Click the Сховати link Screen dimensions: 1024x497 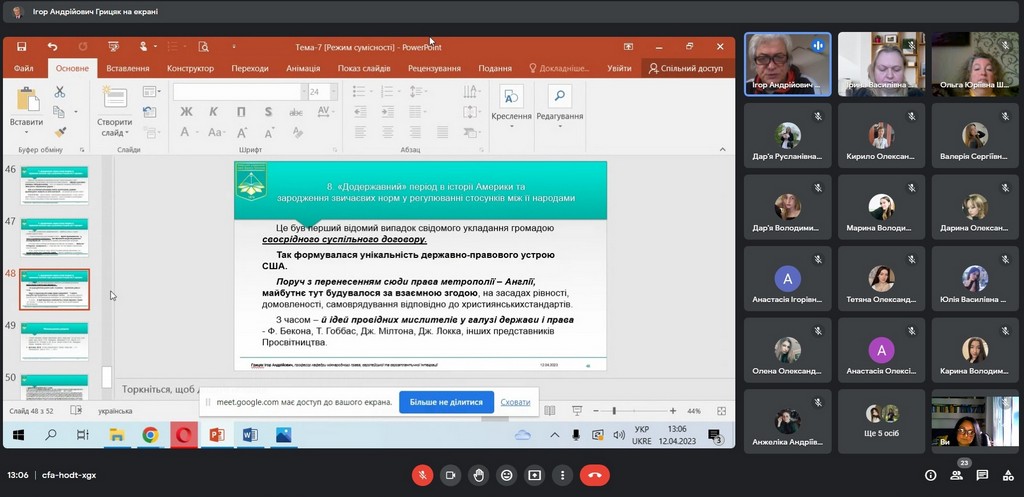click(515, 402)
